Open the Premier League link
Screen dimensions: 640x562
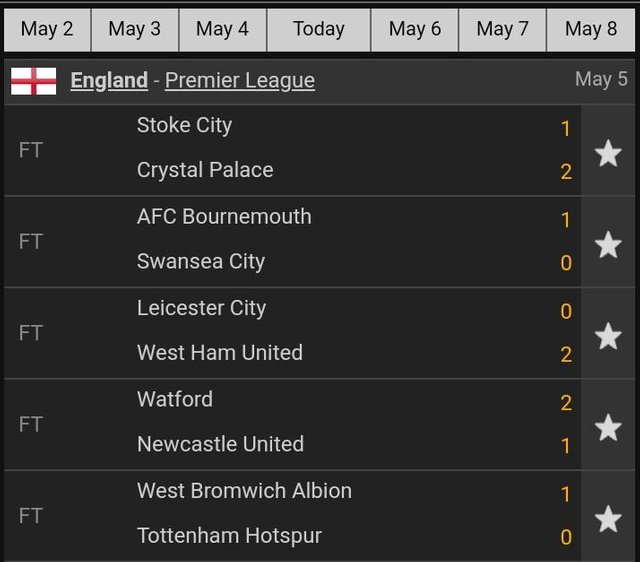point(240,80)
